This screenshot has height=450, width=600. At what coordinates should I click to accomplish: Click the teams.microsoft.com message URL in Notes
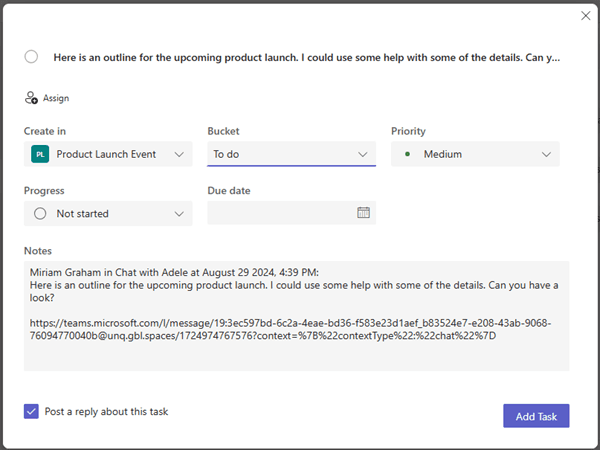click(x=290, y=329)
